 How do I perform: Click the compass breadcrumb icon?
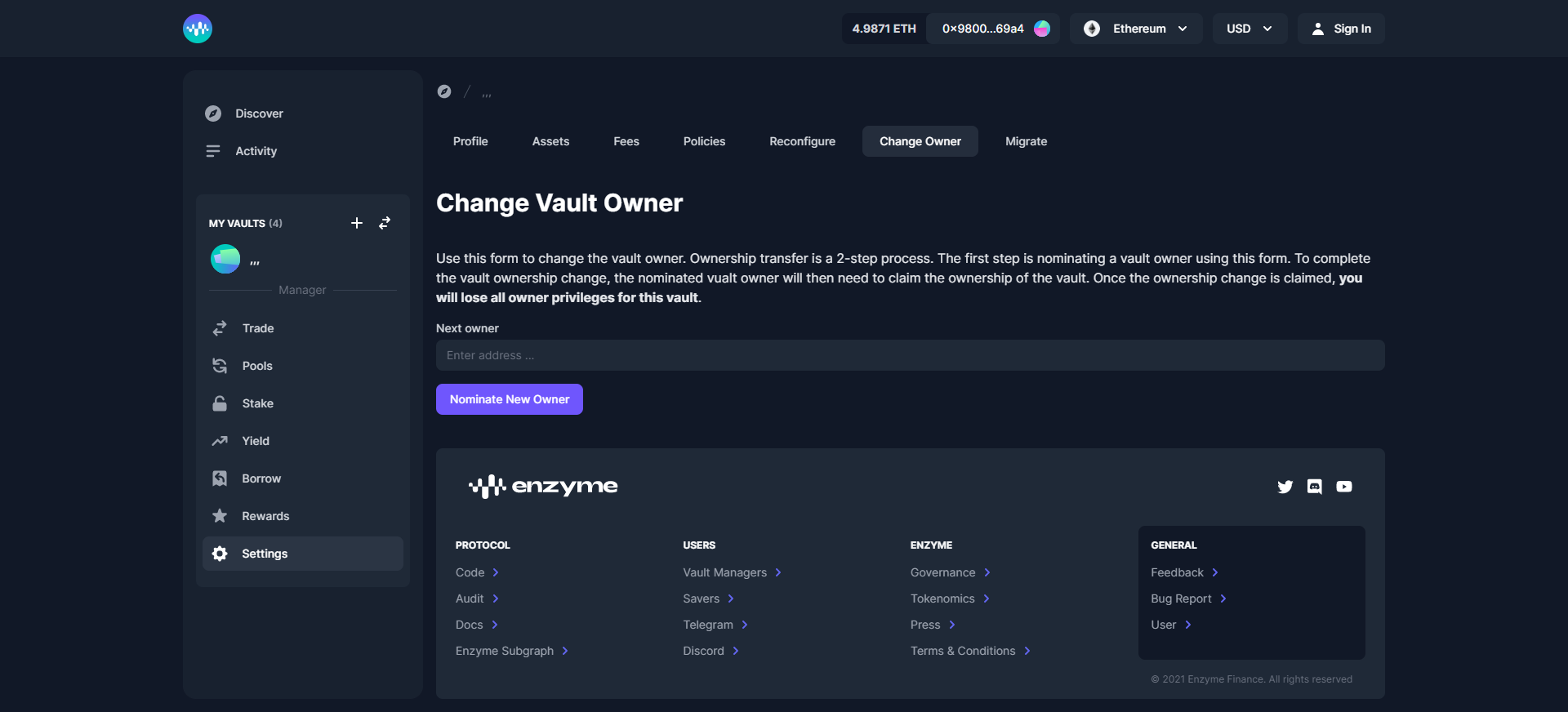coord(444,91)
